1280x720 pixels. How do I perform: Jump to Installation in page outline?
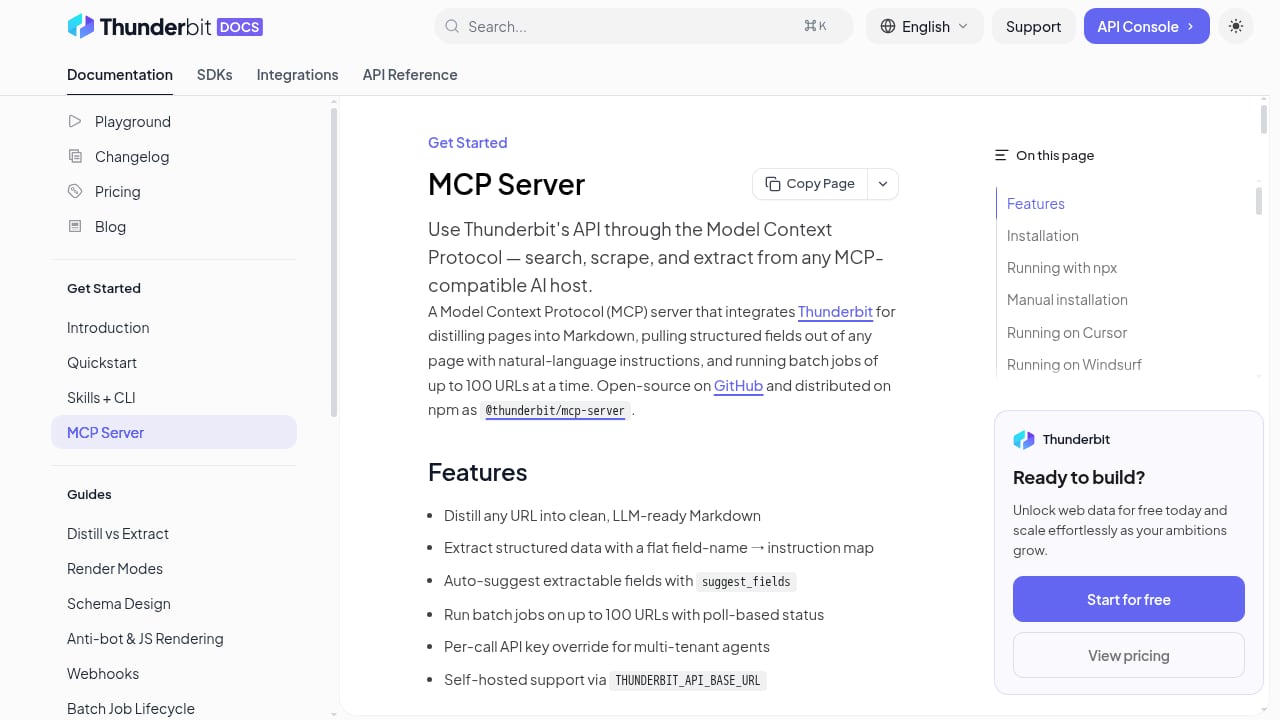tap(1042, 235)
